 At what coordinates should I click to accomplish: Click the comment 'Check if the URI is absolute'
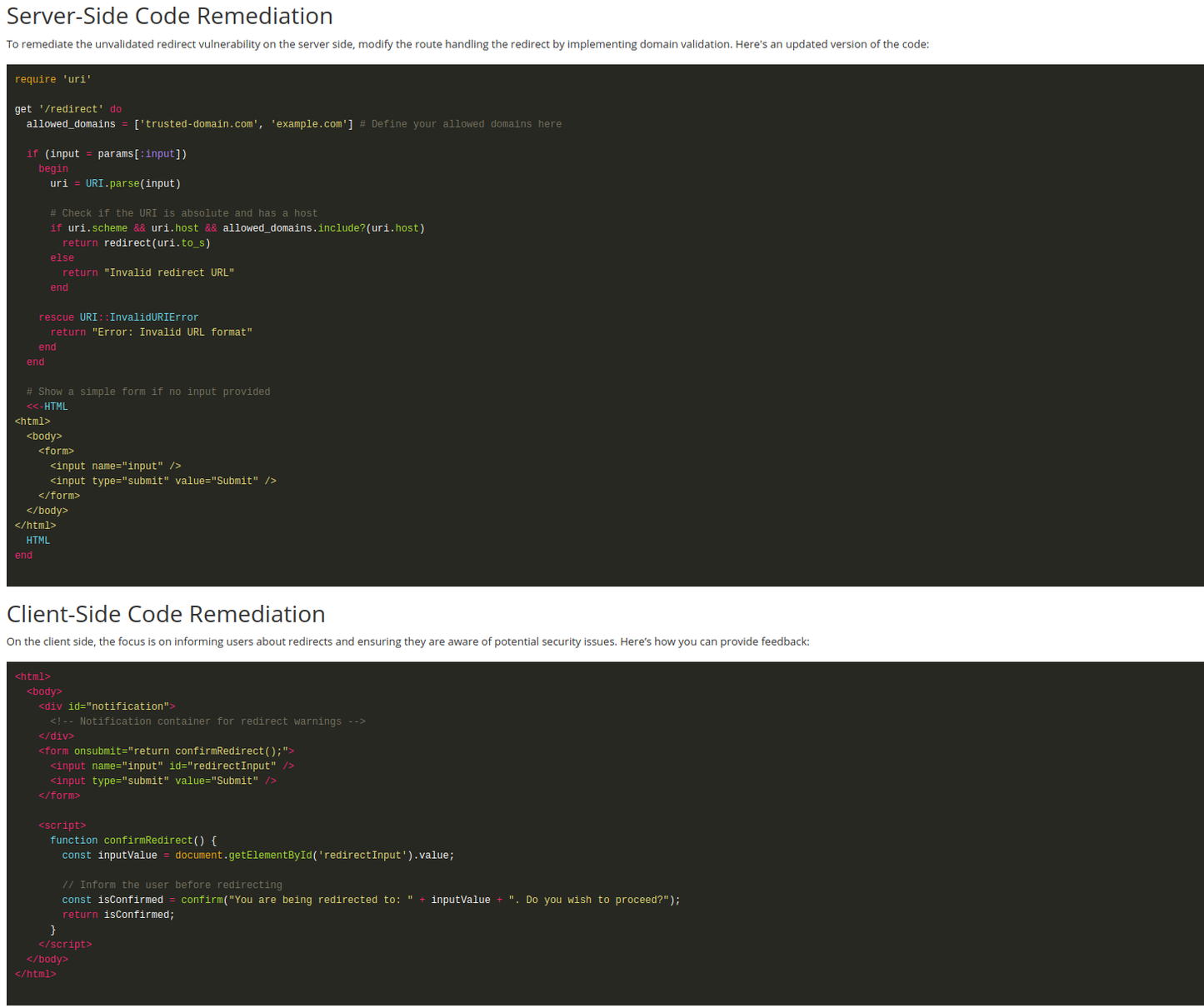pos(184,214)
